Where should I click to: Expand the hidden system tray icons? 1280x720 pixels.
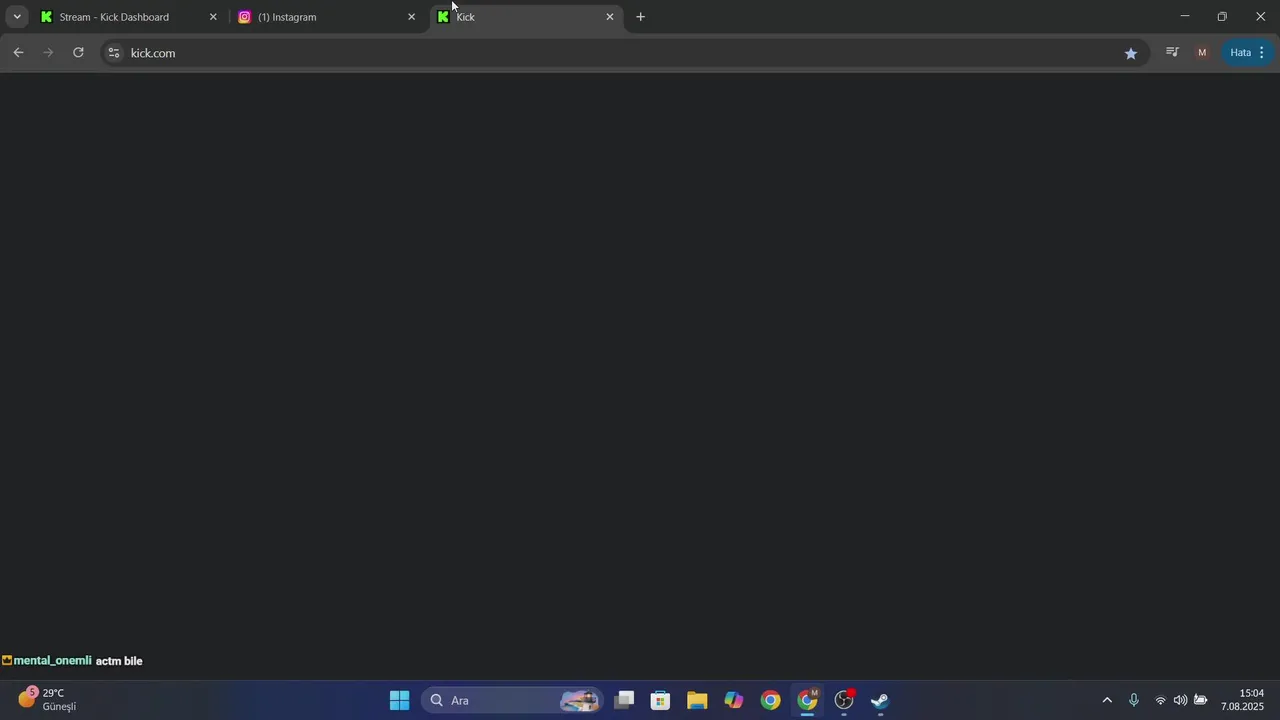pyautogui.click(x=1107, y=700)
